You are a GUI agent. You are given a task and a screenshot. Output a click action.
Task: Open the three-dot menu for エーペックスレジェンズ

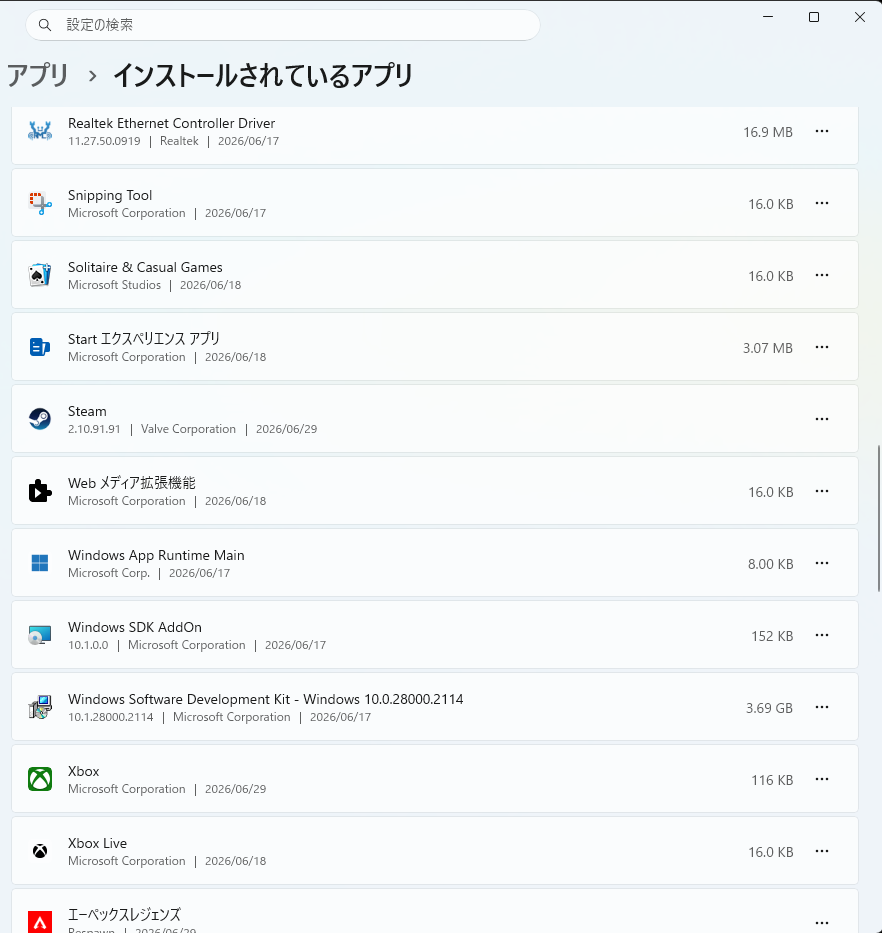[822, 923]
